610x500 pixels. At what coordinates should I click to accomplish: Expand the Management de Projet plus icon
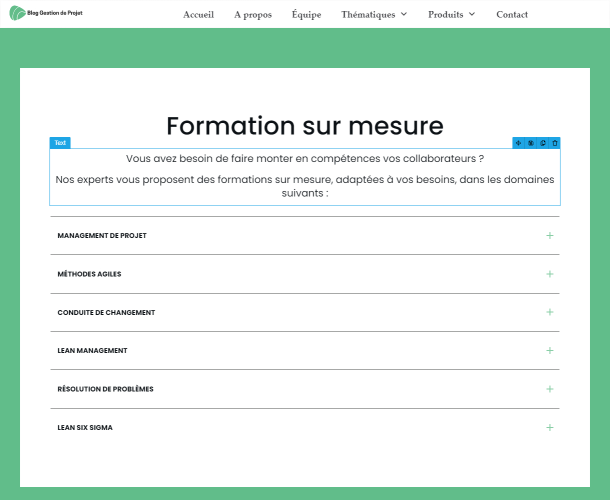tap(549, 235)
